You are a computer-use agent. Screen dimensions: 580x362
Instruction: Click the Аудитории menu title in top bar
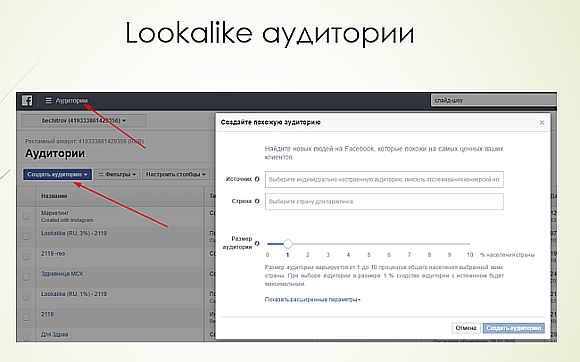pos(72,101)
